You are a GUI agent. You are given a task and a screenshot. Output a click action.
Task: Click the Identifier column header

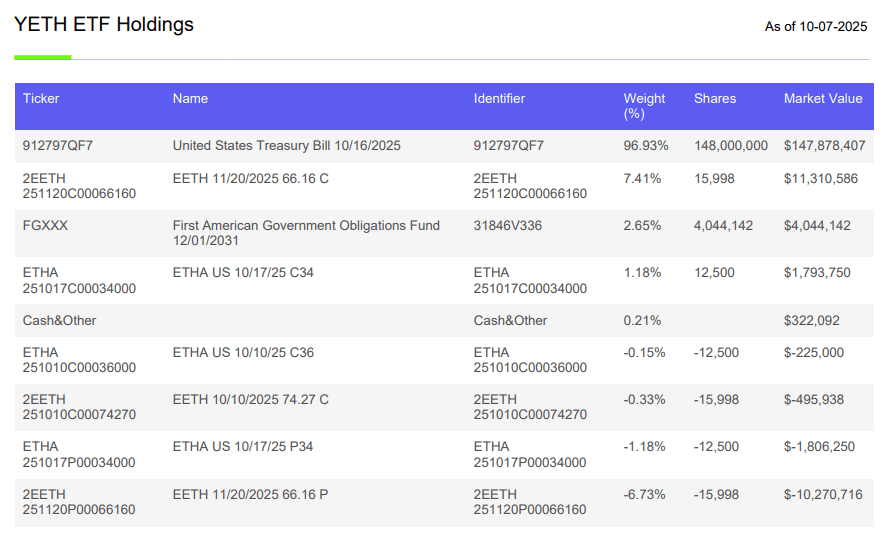point(499,99)
